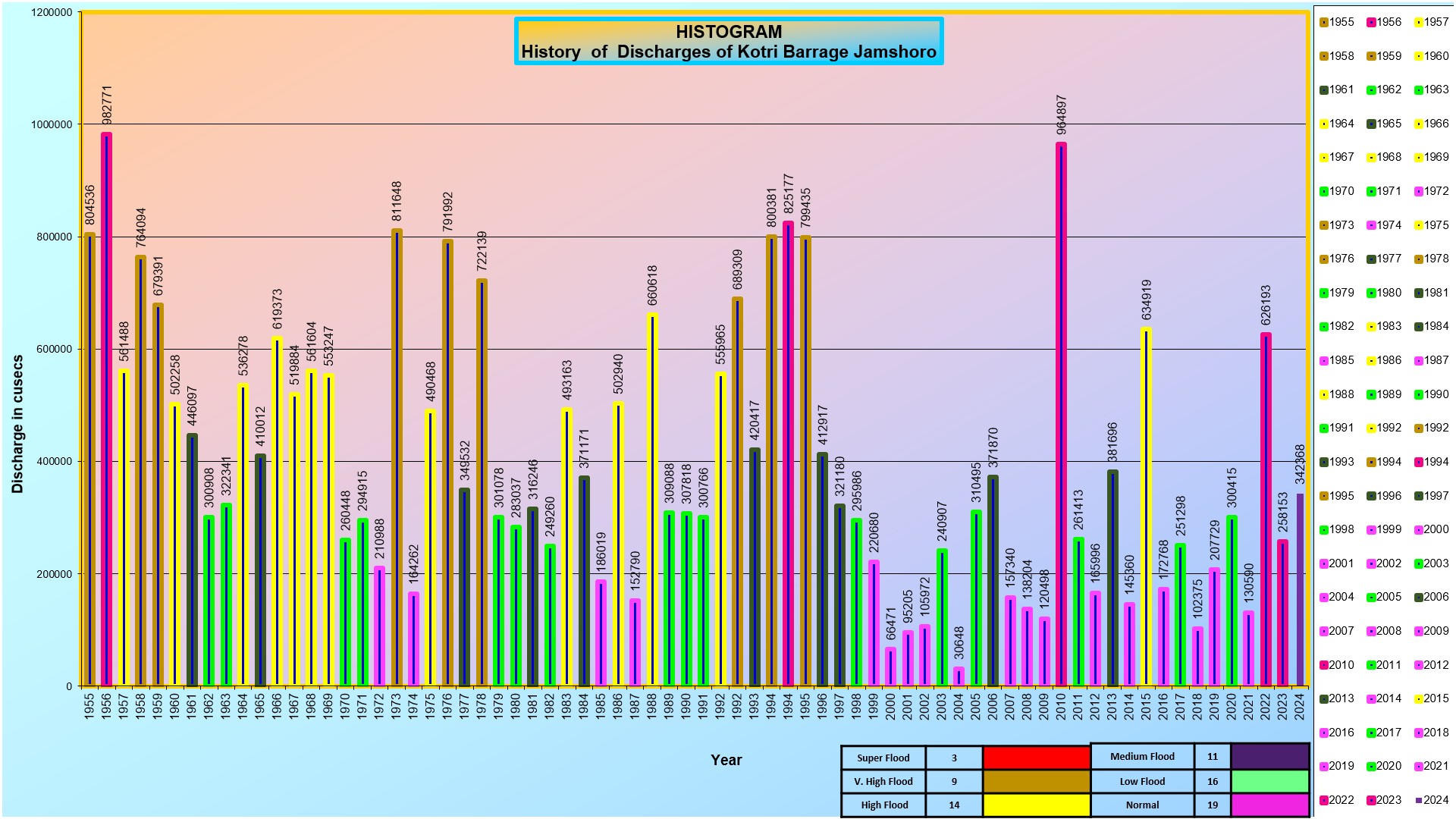Click the Histogram chart title box
1456x819 pixels.
pos(728,42)
